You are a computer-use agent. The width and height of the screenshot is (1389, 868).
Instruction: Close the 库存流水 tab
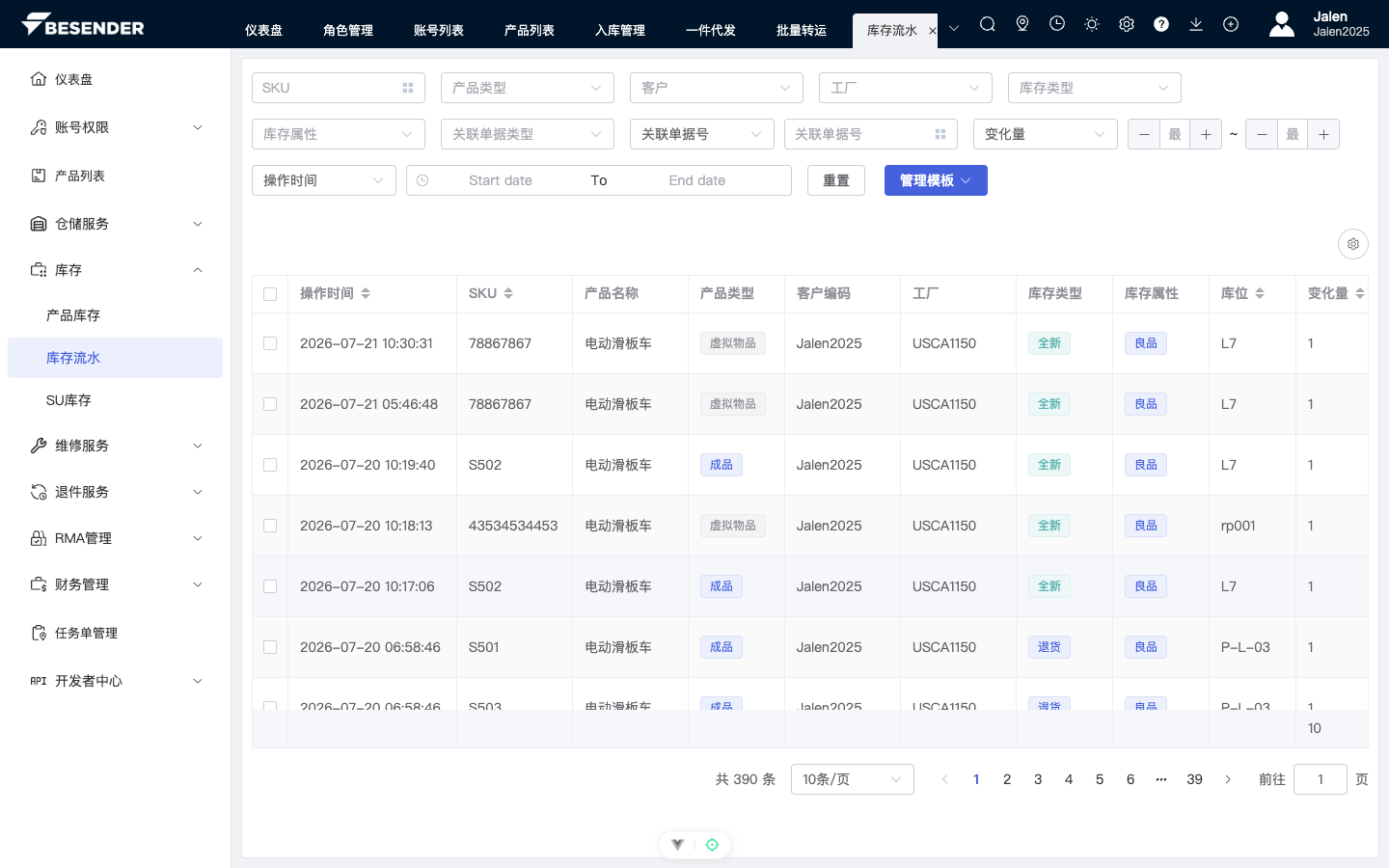click(x=932, y=31)
